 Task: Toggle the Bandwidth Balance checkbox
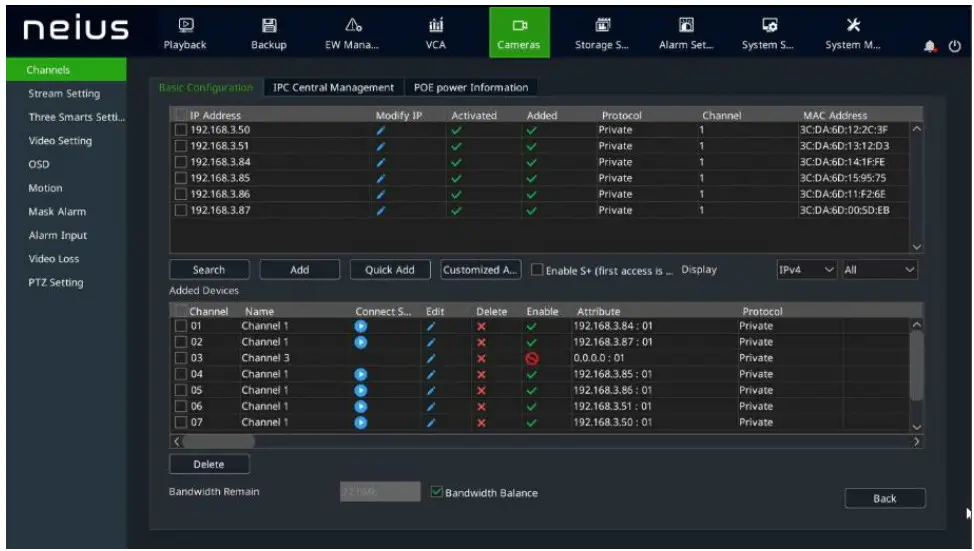point(436,492)
